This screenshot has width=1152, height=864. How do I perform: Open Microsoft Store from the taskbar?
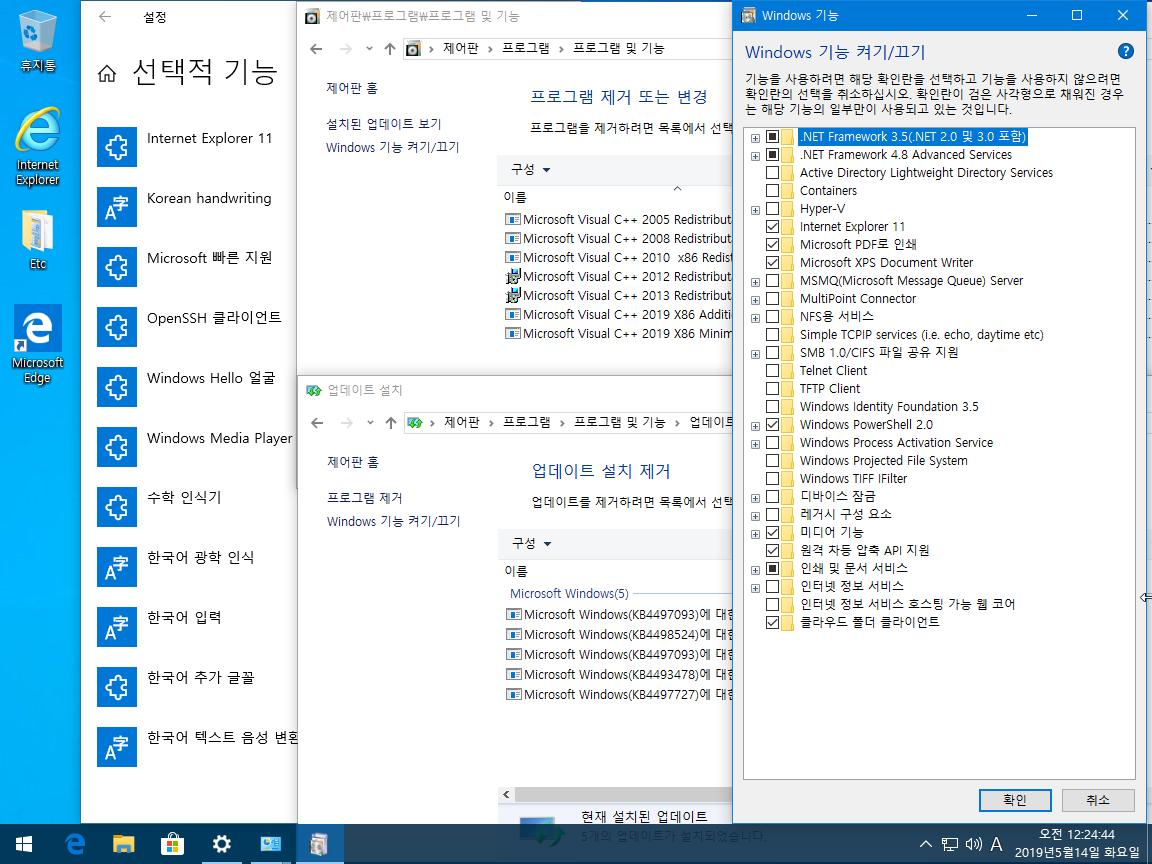click(173, 844)
